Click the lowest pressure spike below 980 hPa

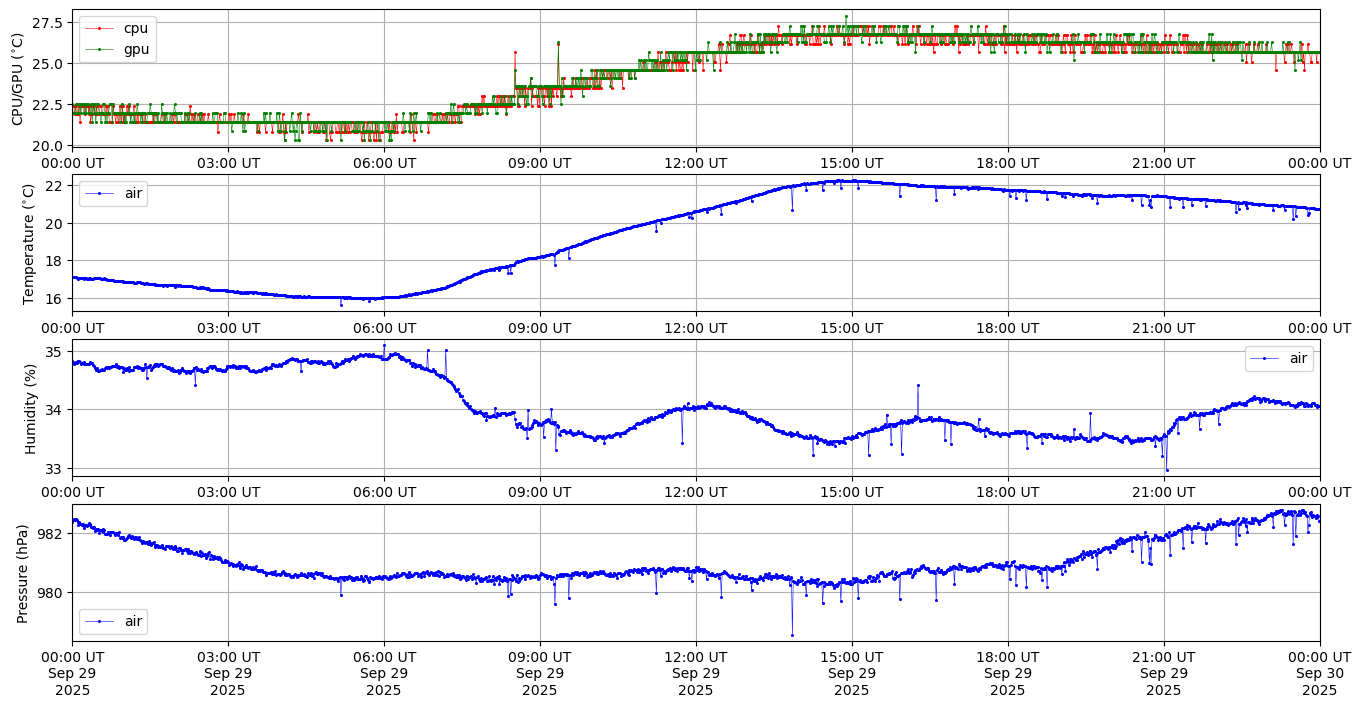click(792, 635)
